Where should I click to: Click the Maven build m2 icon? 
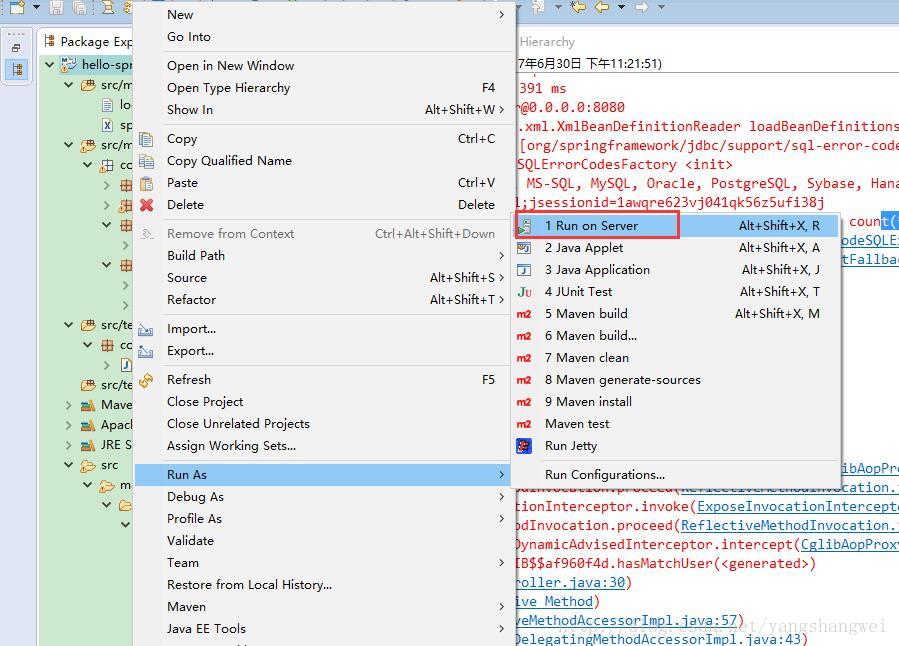pos(523,313)
